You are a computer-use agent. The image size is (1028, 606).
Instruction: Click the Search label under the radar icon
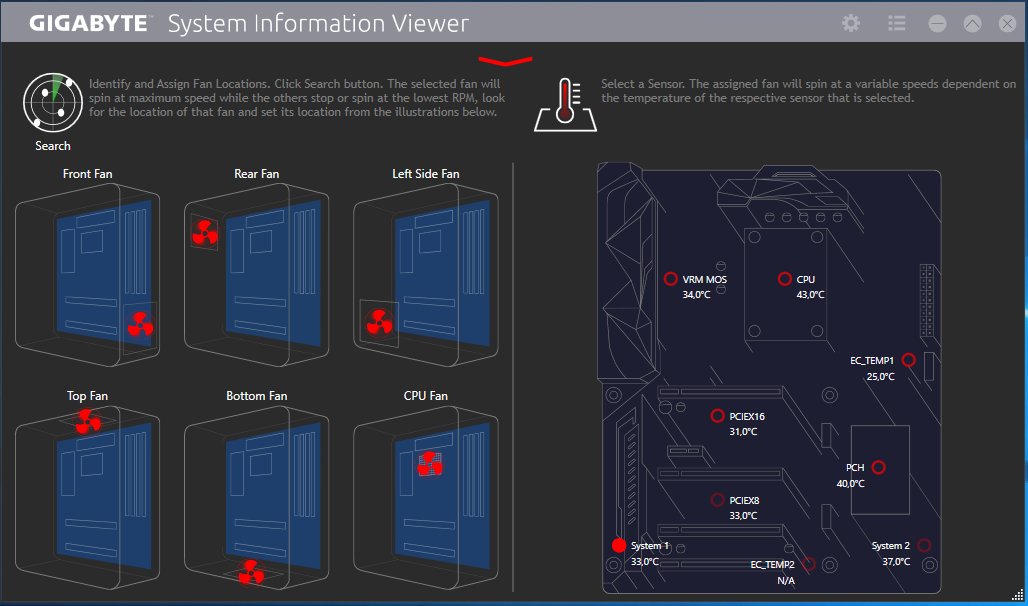(52, 145)
